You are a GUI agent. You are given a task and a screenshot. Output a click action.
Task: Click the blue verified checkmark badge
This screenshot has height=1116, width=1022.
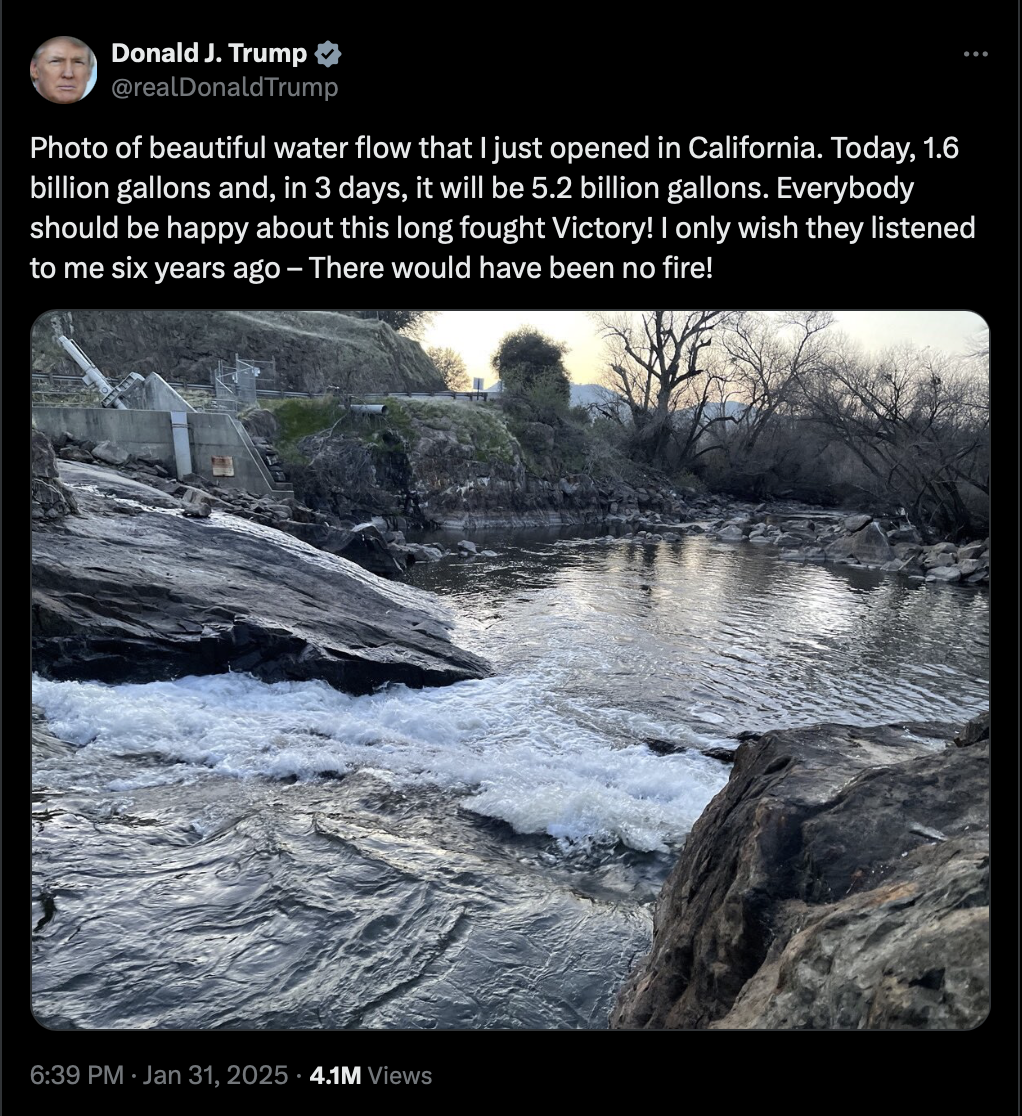coord(328,54)
